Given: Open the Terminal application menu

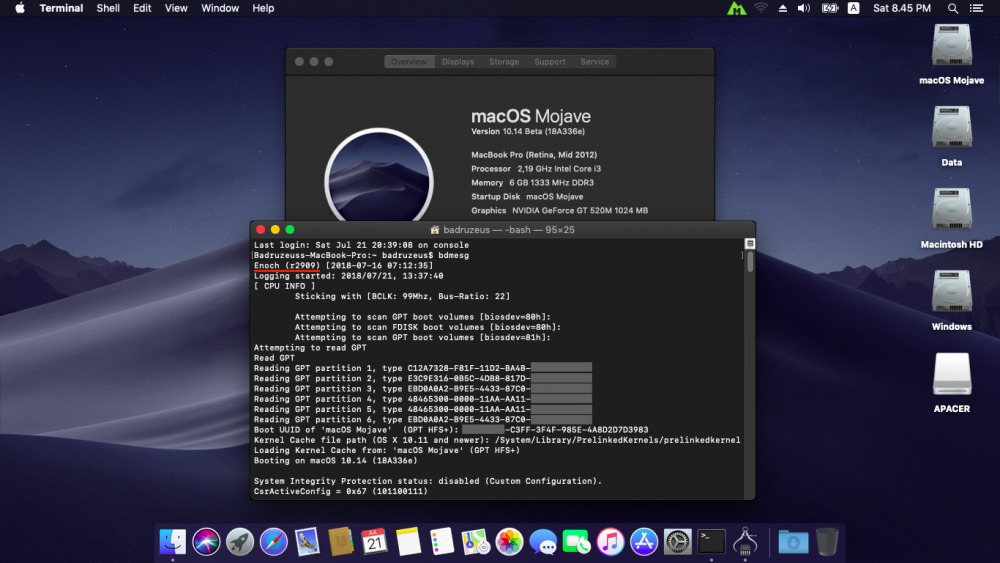Looking at the screenshot, I should pos(61,8).
